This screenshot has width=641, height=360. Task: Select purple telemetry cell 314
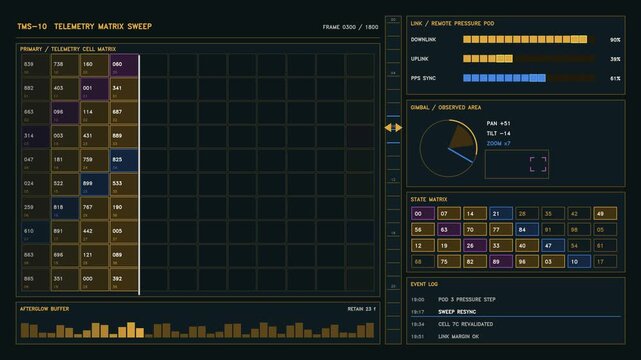click(x=36, y=137)
